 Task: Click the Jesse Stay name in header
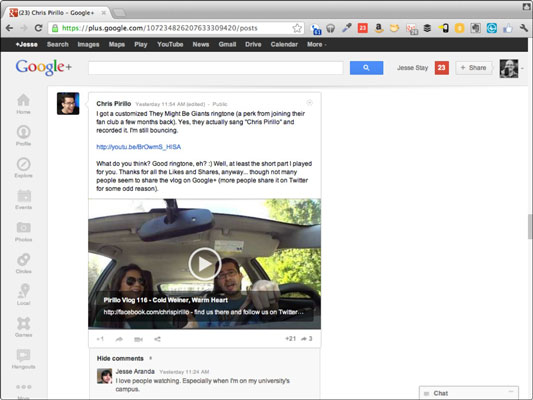pos(412,68)
